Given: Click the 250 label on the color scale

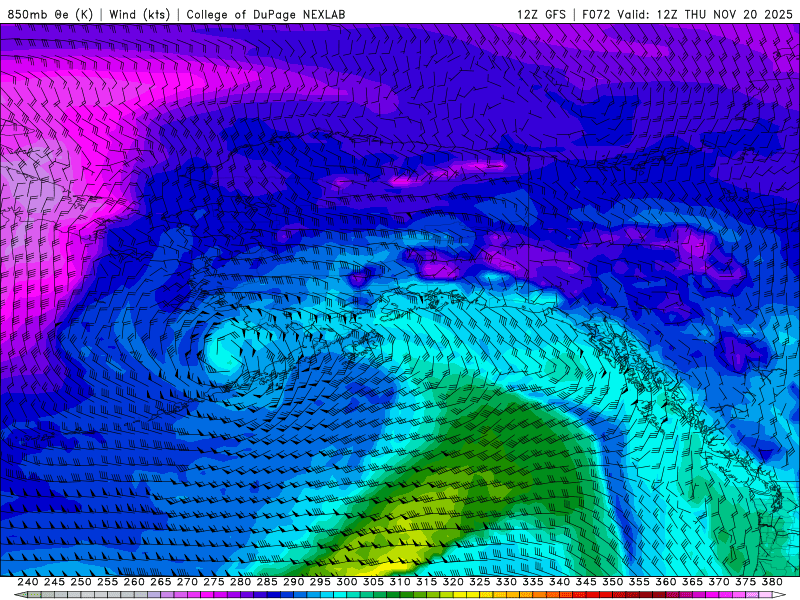Looking at the screenshot, I should point(81,582).
